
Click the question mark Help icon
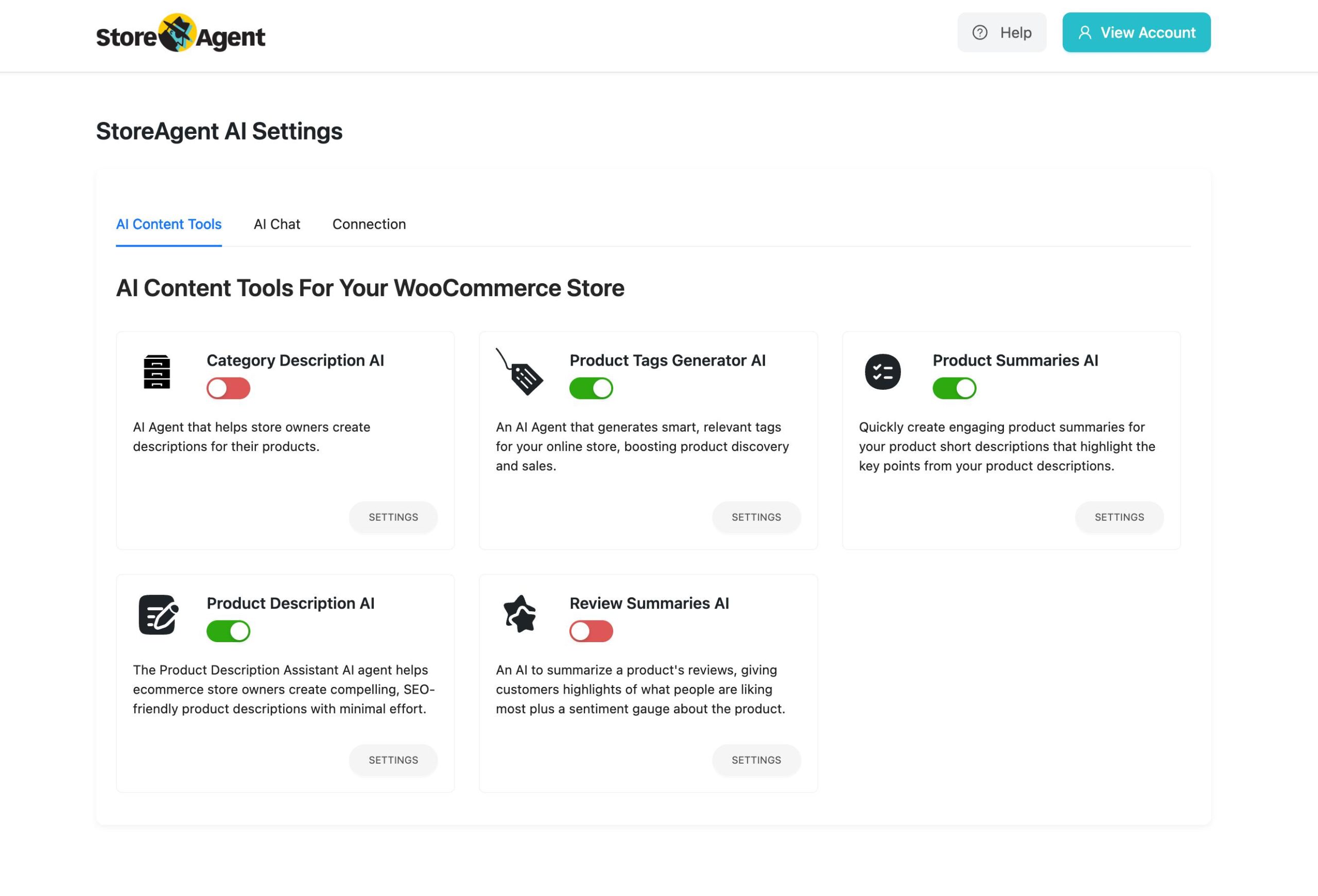click(979, 33)
